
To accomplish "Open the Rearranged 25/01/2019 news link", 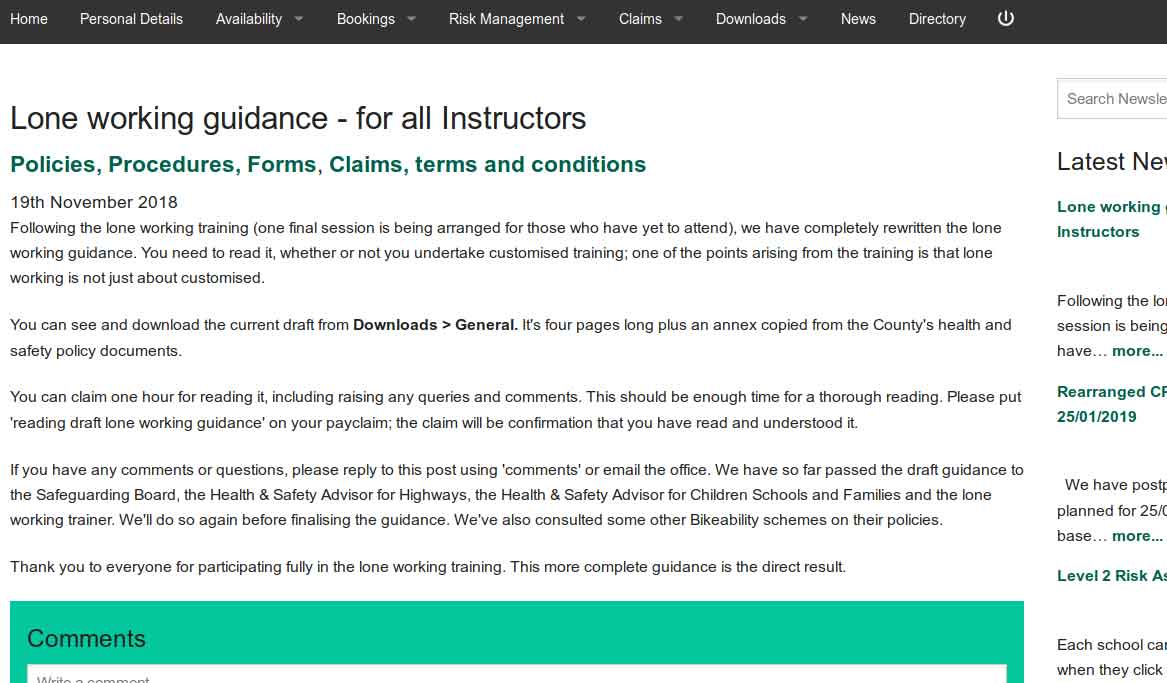I will click(1112, 404).
